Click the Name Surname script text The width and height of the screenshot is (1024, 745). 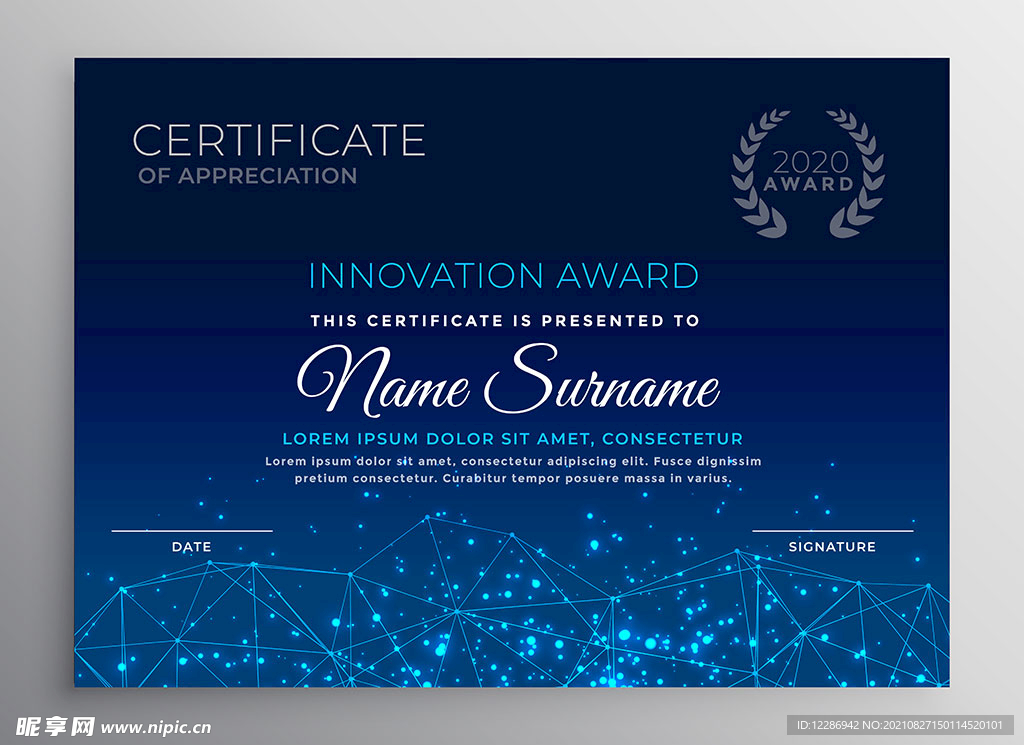508,381
